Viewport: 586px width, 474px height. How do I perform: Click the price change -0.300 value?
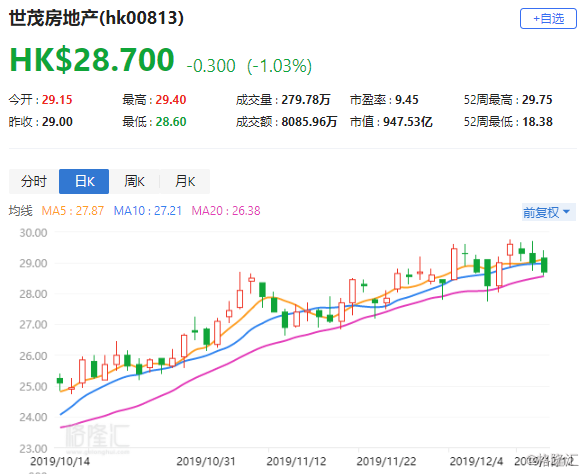click(x=211, y=66)
